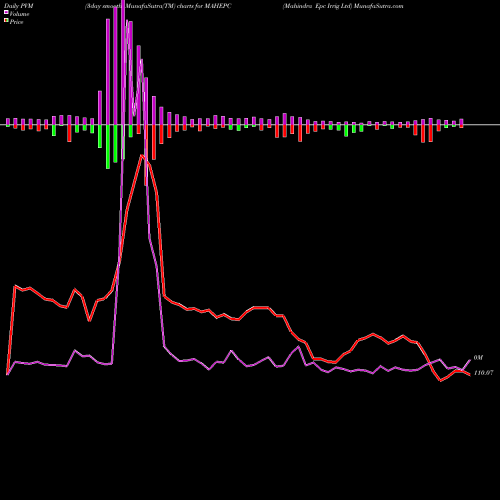The image size is (500, 500).
Task: Click the 'MunafaSutra.com' text at top right
Action: point(379,6)
